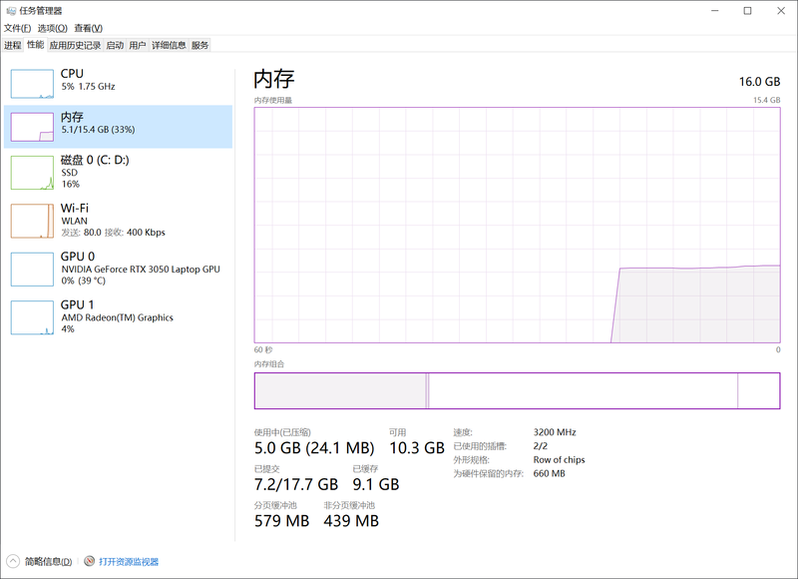Switch to the 服务 tab
Image resolution: width=798 pixels, height=579 pixels.
pyautogui.click(x=200, y=45)
